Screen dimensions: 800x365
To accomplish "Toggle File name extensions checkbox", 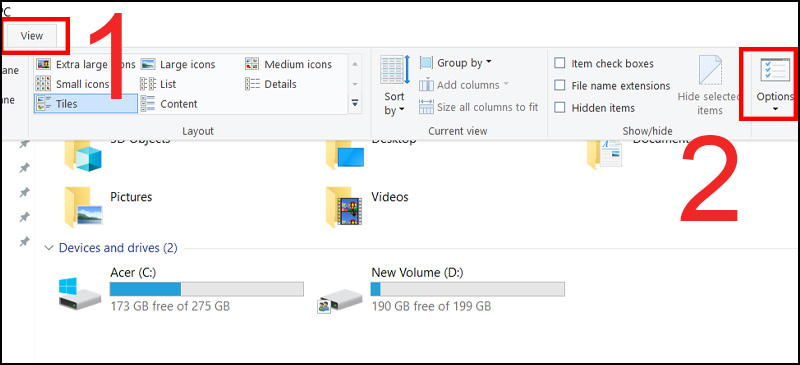I will click(x=612, y=85).
